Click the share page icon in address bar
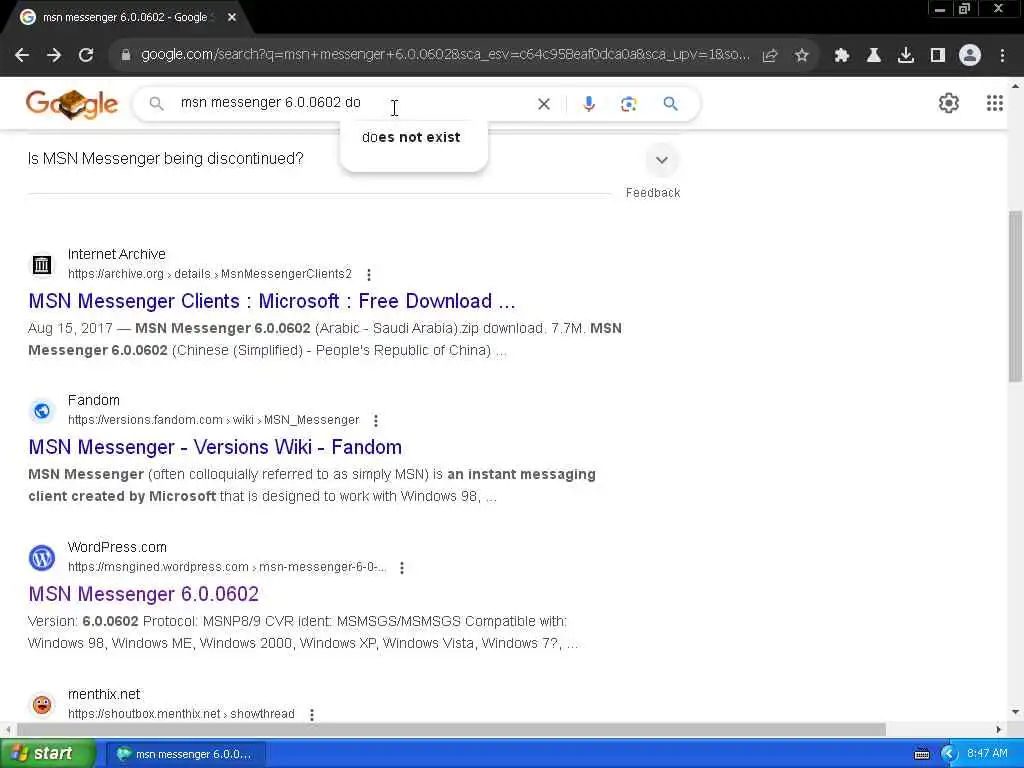The width and height of the screenshot is (1024, 768). (x=770, y=56)
